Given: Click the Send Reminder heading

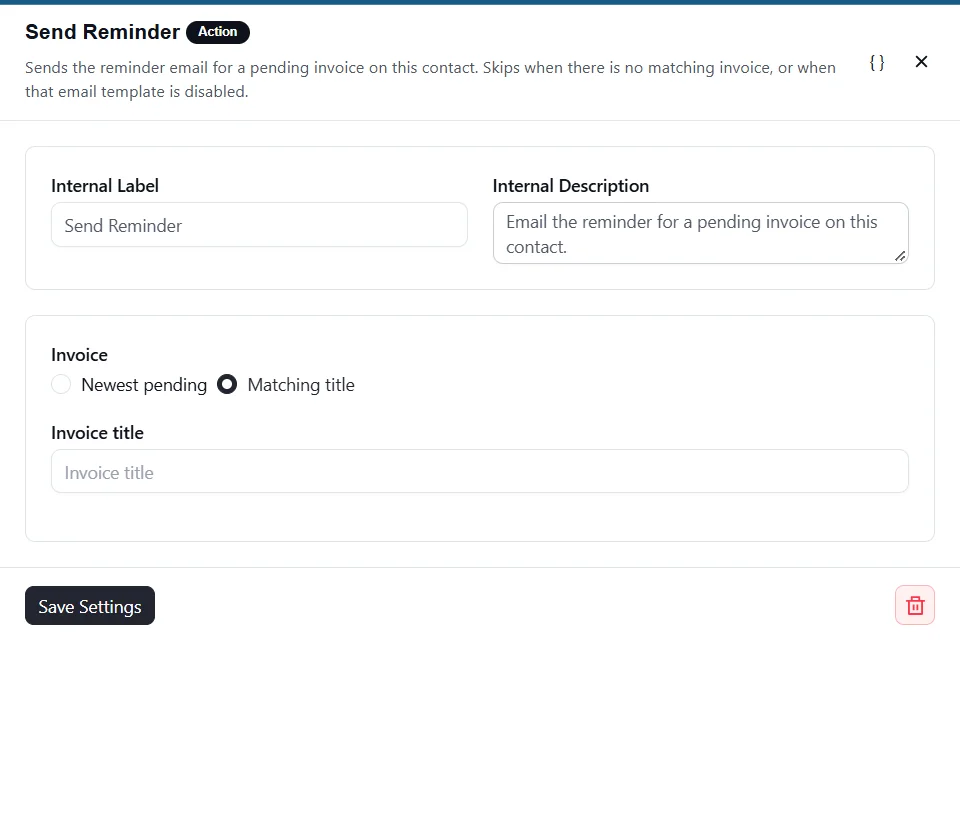Looking at the screenshot, I should pyautogui.click(x=102, y=32).
